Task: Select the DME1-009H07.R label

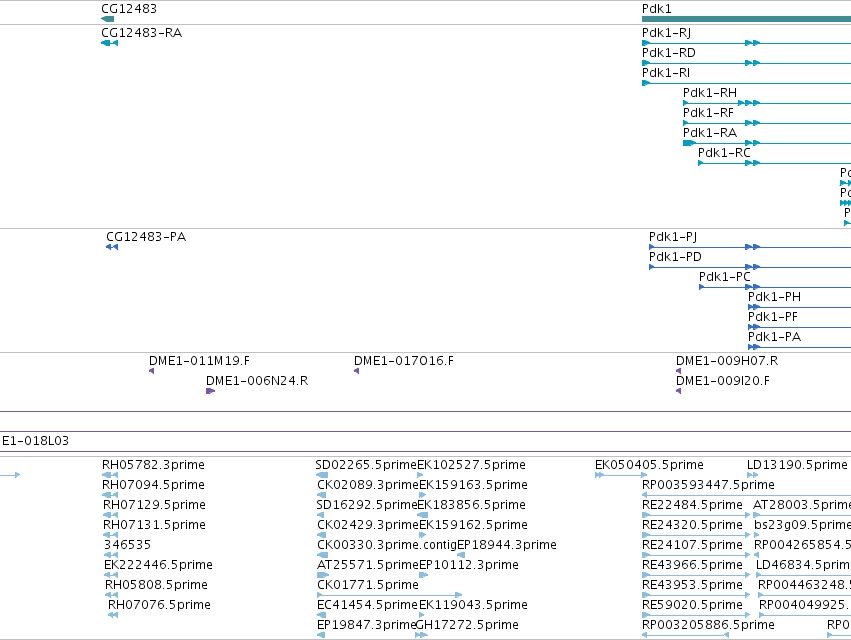Action: 727,361
